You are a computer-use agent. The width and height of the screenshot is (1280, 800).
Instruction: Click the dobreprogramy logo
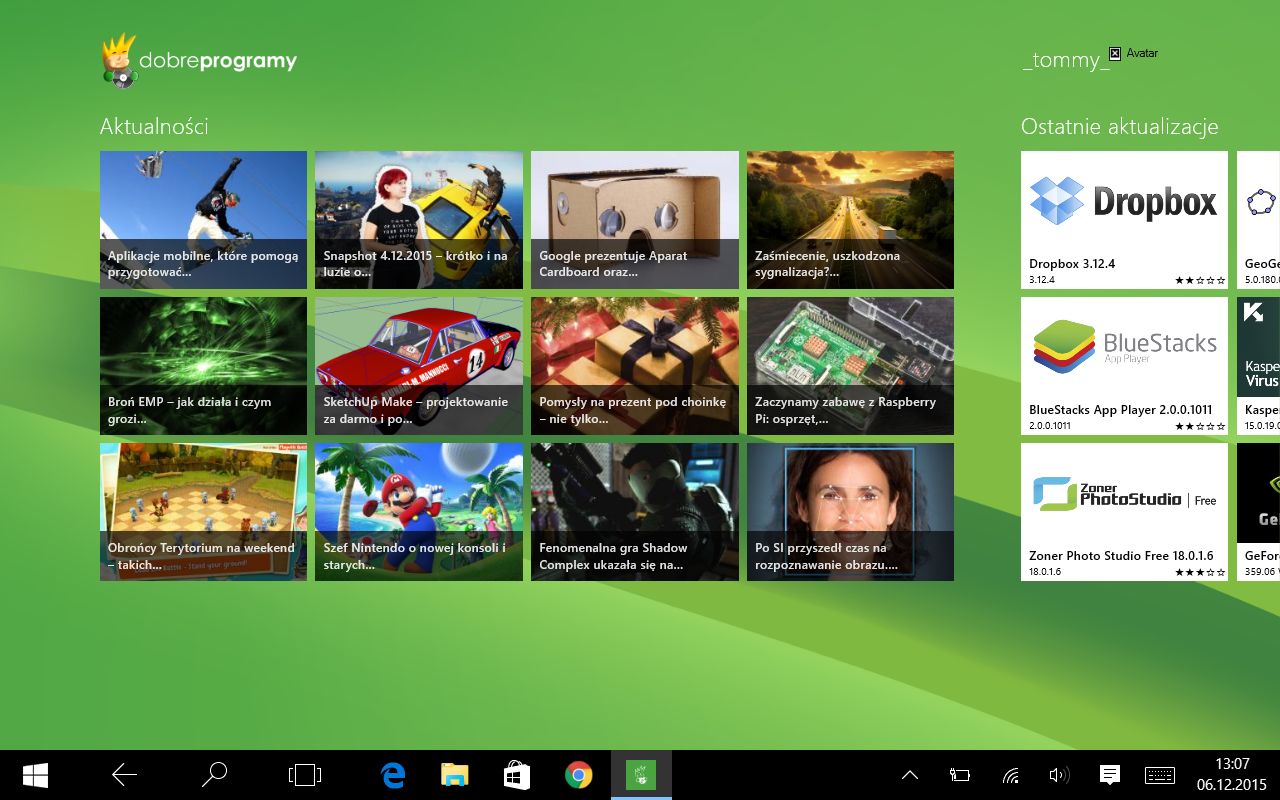point(199,61)
